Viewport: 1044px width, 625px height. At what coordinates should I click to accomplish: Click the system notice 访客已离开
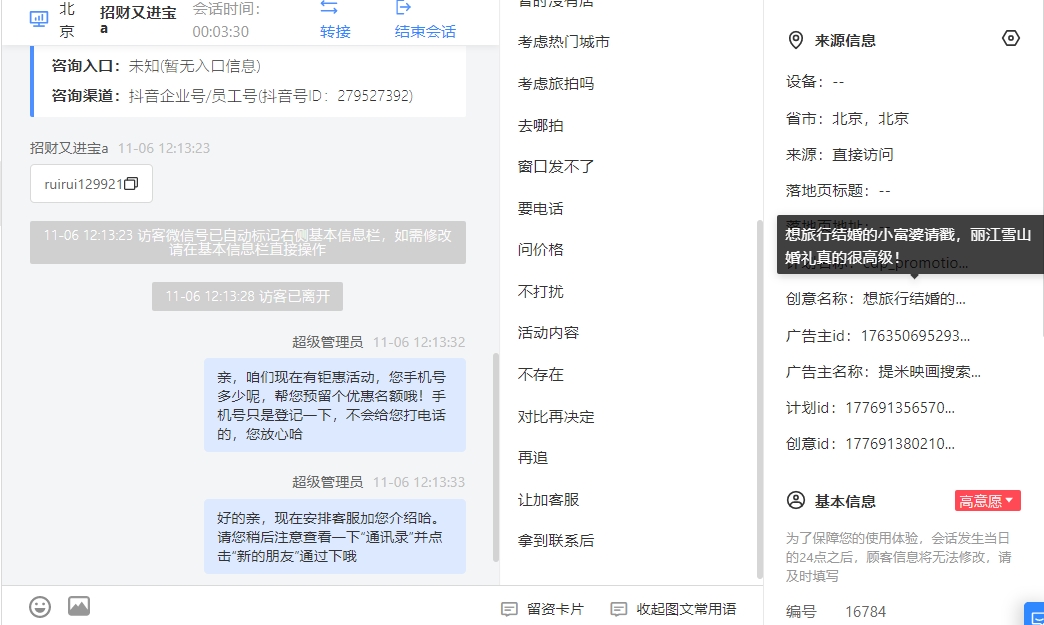pyautogui.click(x=247, y=296)
